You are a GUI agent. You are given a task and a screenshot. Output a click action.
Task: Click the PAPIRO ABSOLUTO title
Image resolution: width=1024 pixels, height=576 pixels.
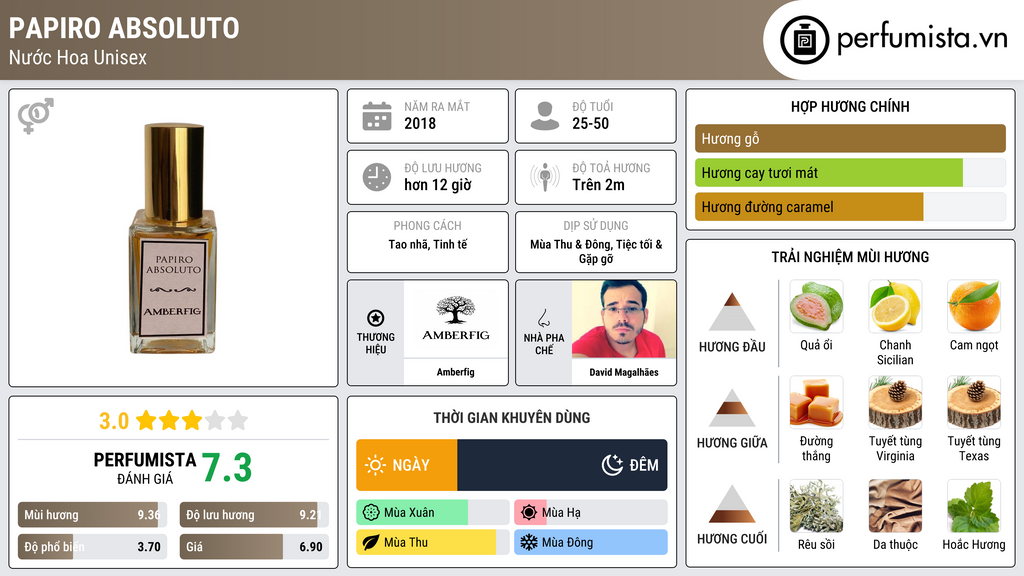(x=124, y=28)
